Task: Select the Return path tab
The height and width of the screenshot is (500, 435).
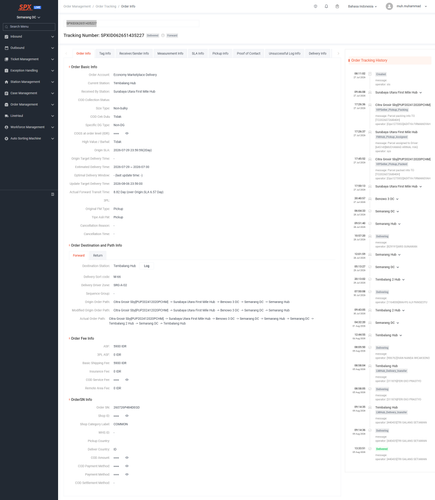Action: 98,256
